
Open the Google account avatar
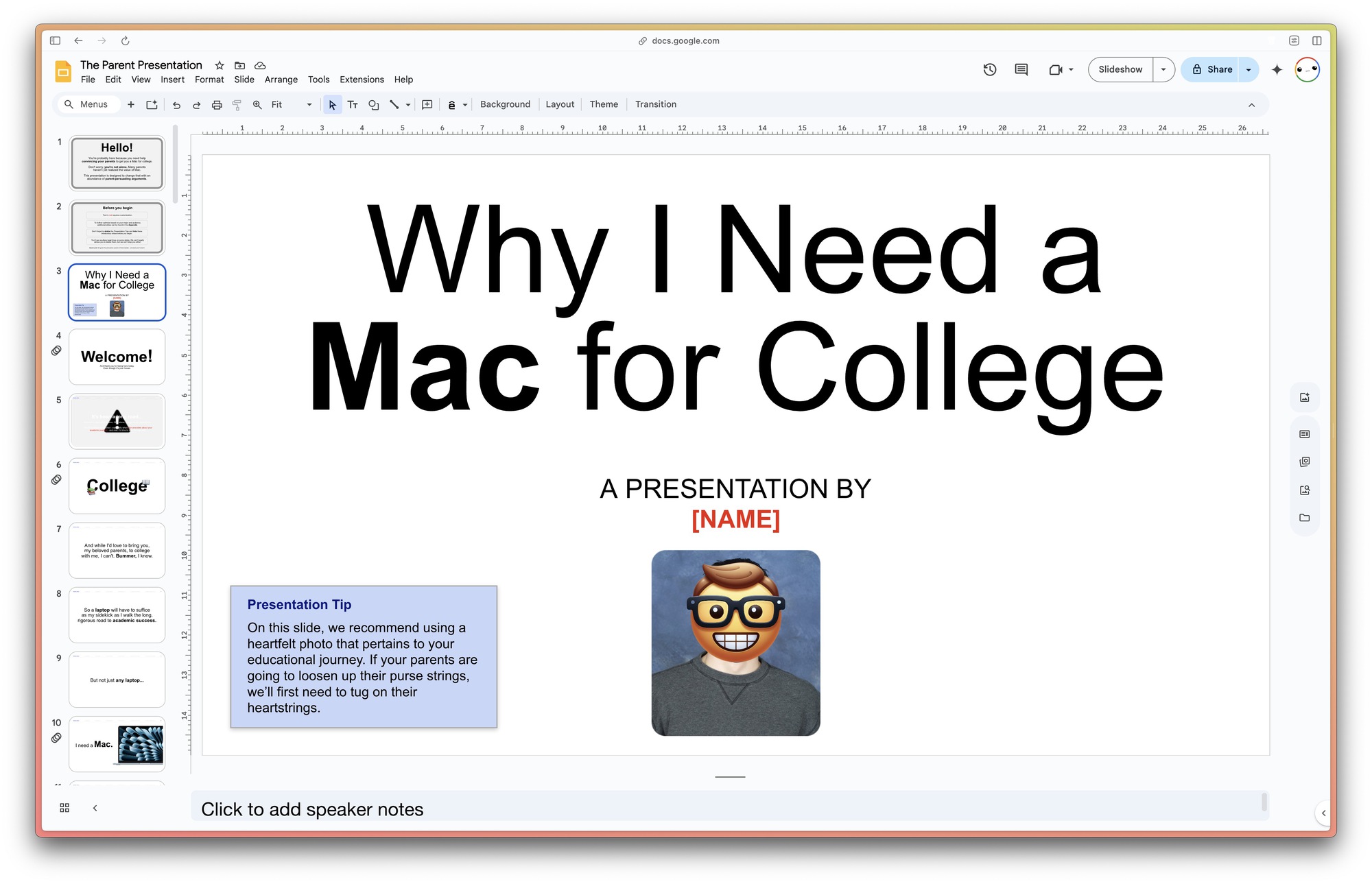[x=1307, y=69]
